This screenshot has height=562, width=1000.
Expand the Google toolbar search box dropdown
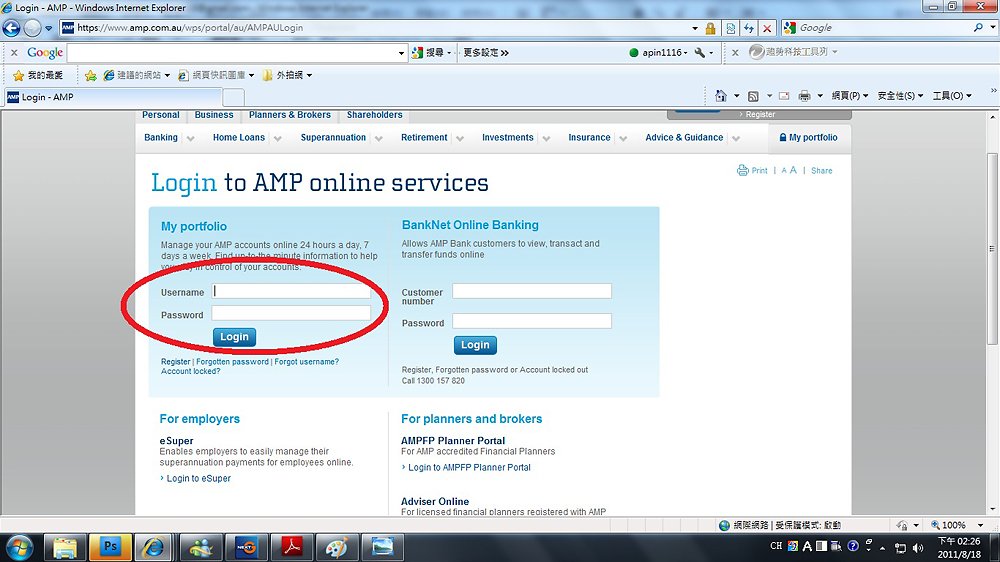pyautogui.click(x=401, y=53)
